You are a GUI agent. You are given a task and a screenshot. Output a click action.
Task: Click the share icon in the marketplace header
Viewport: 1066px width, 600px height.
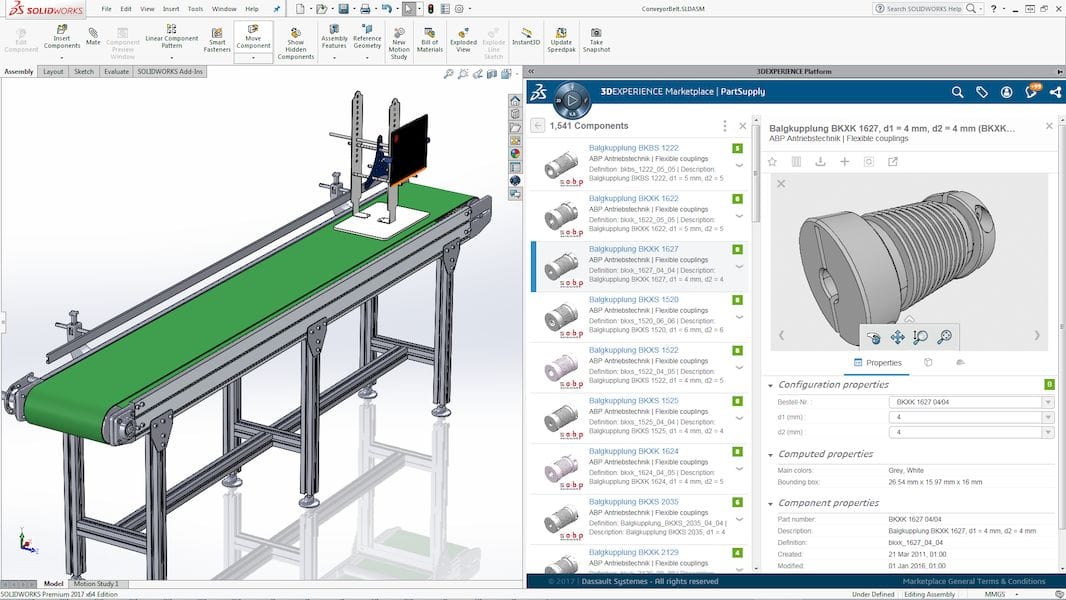[1053, 92]
